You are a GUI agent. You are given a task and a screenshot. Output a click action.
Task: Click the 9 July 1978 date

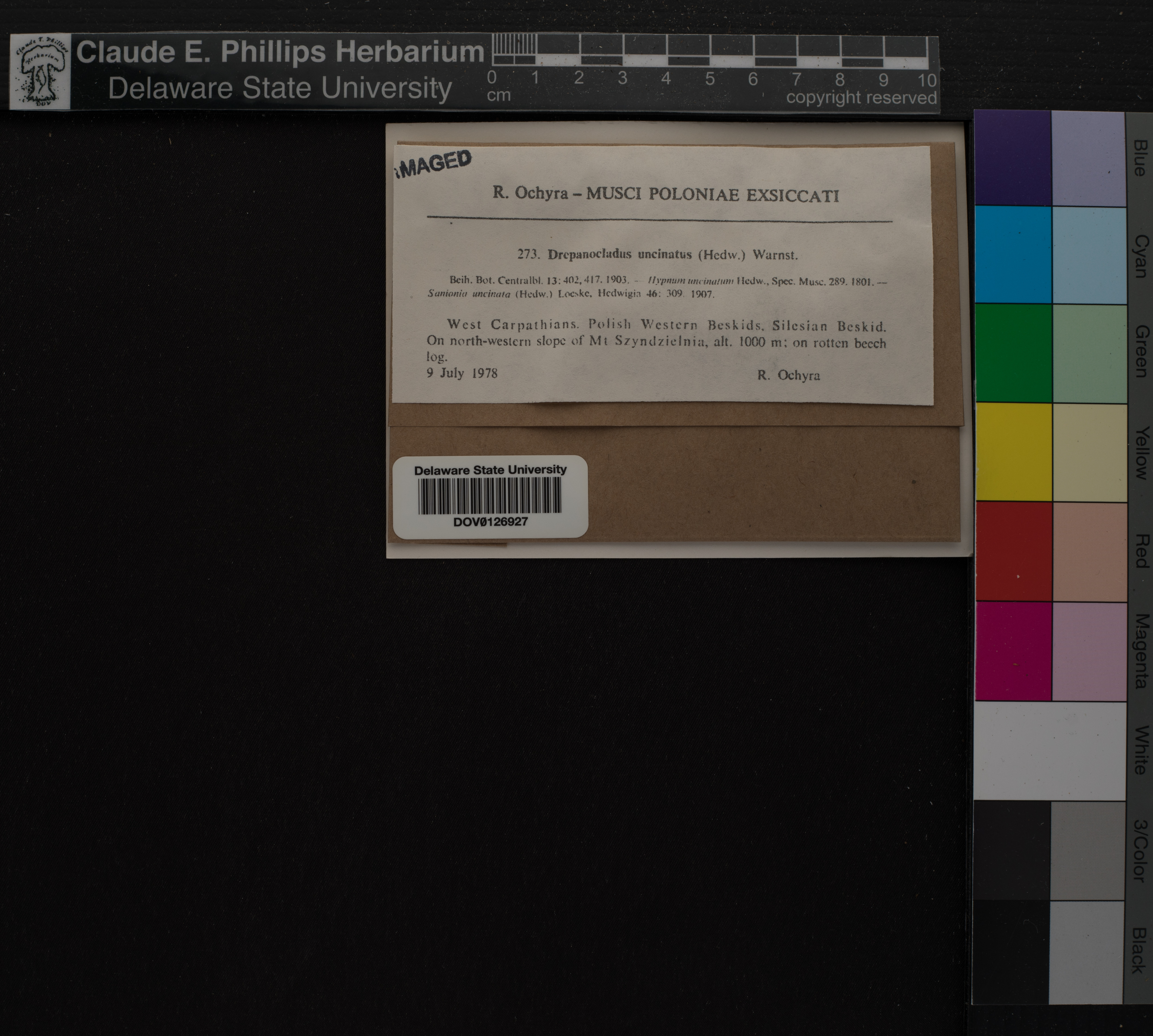pos(462,373)
